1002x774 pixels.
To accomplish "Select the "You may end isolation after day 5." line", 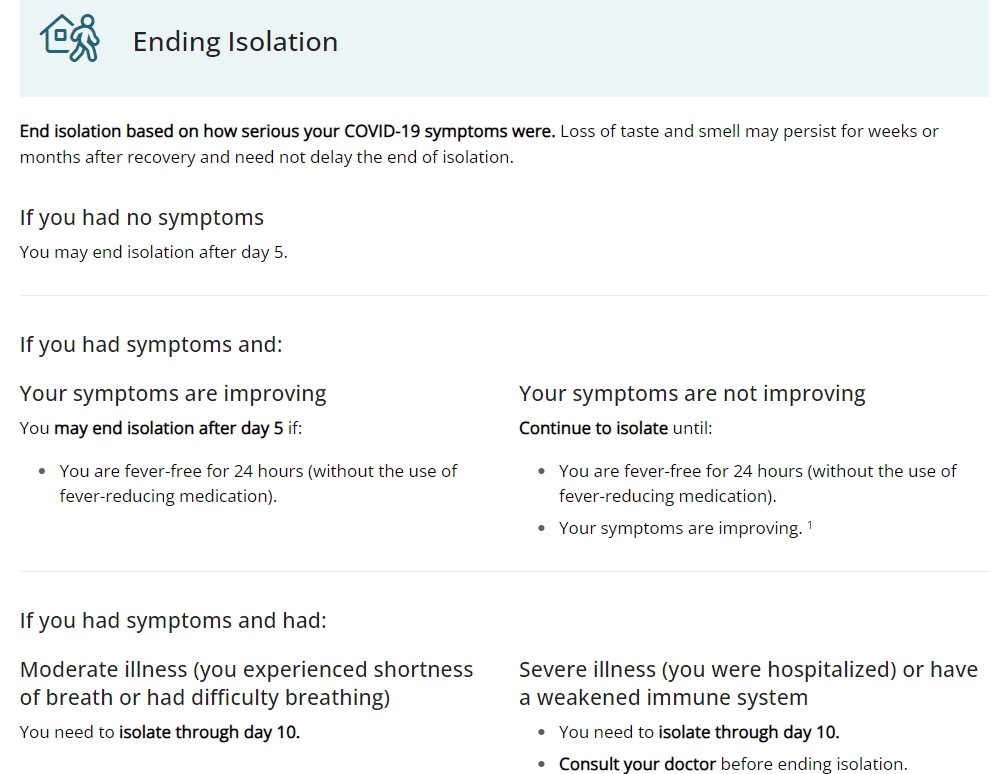I will tap(153, 252).
